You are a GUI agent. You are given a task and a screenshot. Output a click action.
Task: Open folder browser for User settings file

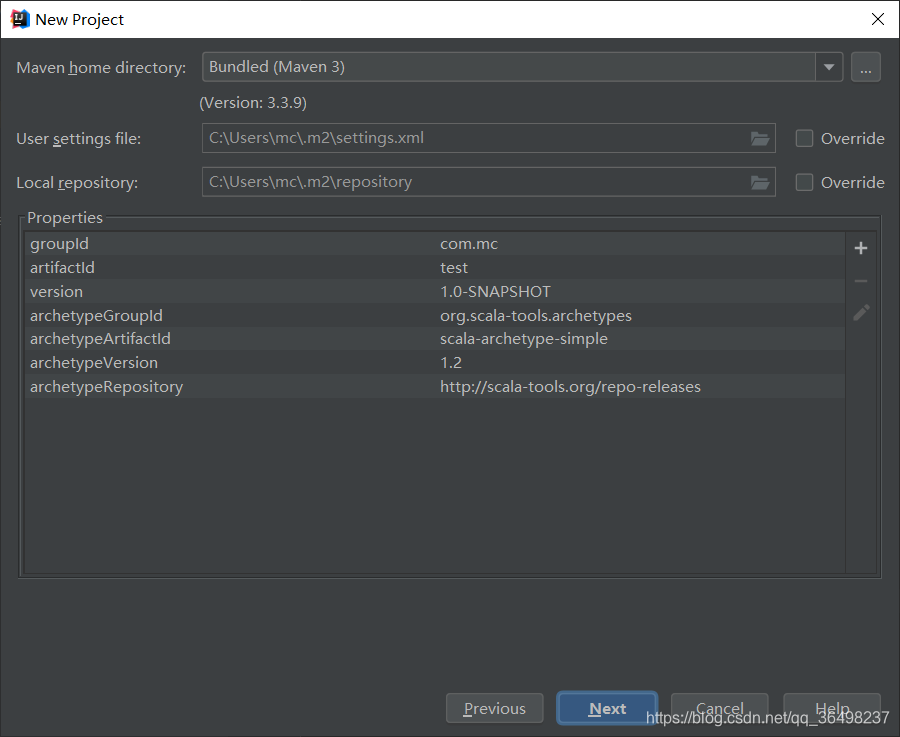point(759,138)
